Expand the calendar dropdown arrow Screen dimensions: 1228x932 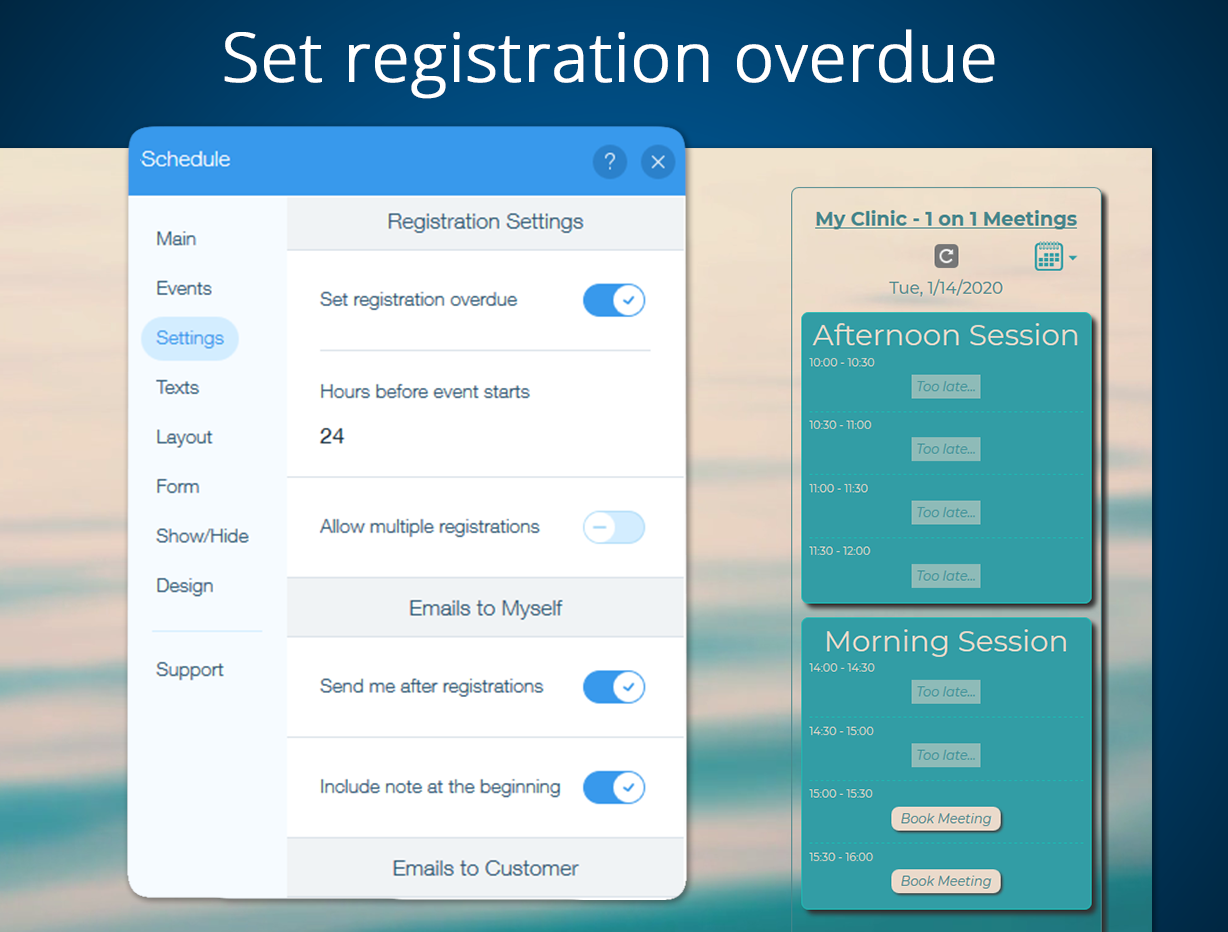pyautogui.click(x=1073, y=258)
